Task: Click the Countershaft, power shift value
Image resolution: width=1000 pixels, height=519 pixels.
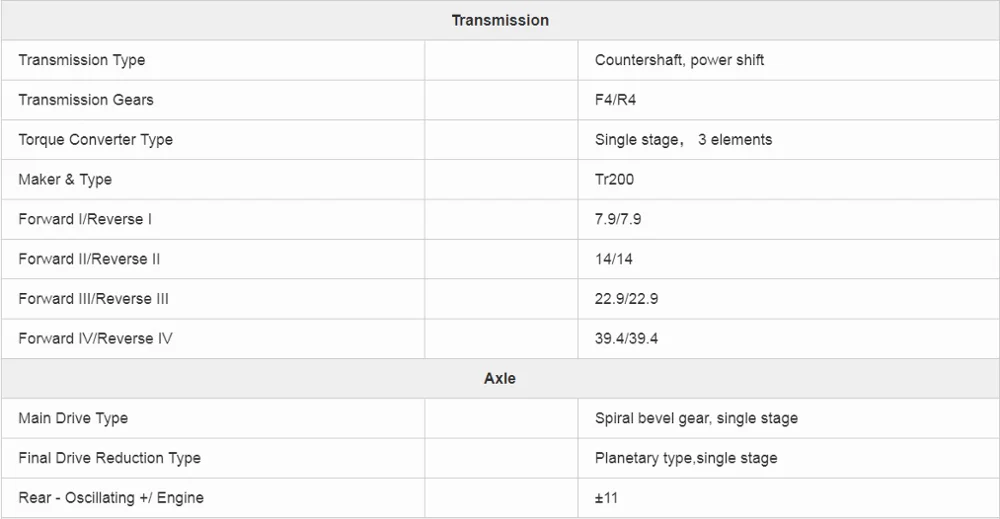Action: [x=679, y=60]
